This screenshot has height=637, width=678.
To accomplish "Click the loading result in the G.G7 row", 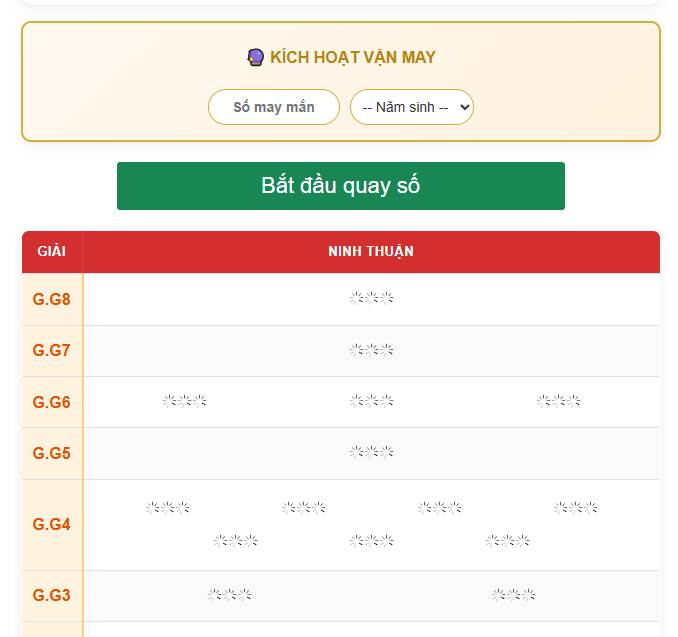I will [371, 350].
